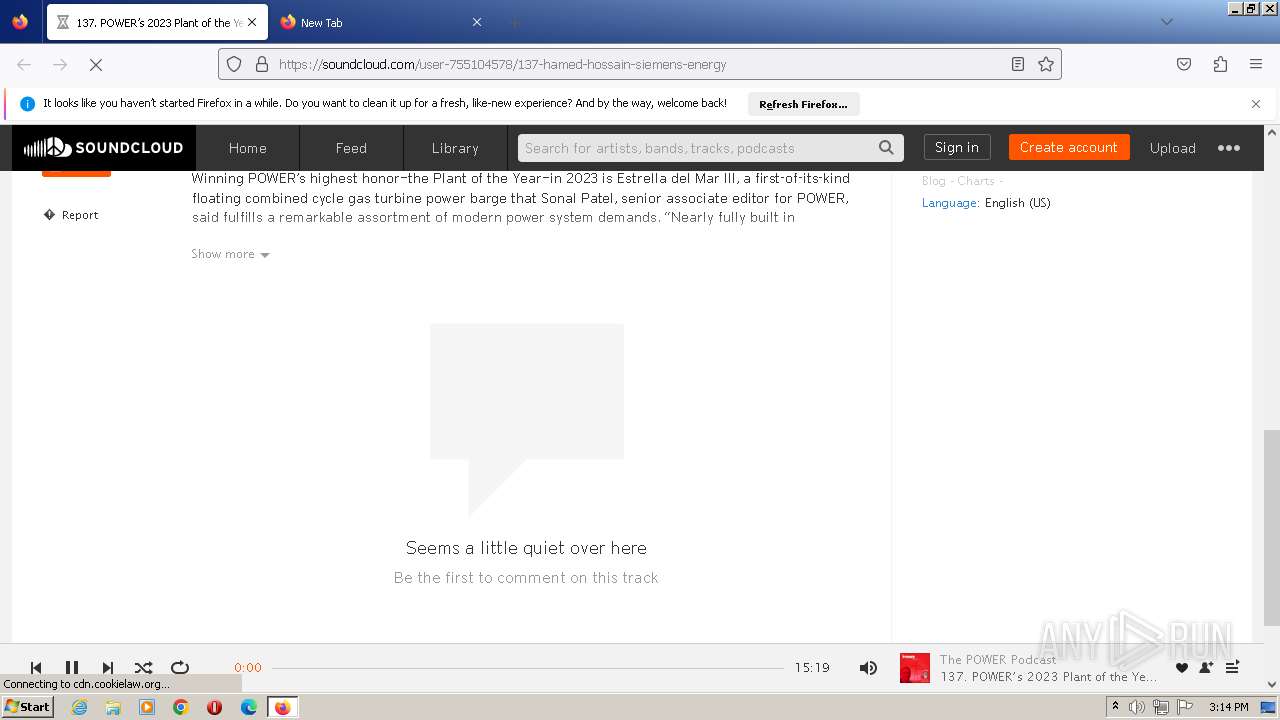Open the SoundCloud Library page

tap(455, 148)
